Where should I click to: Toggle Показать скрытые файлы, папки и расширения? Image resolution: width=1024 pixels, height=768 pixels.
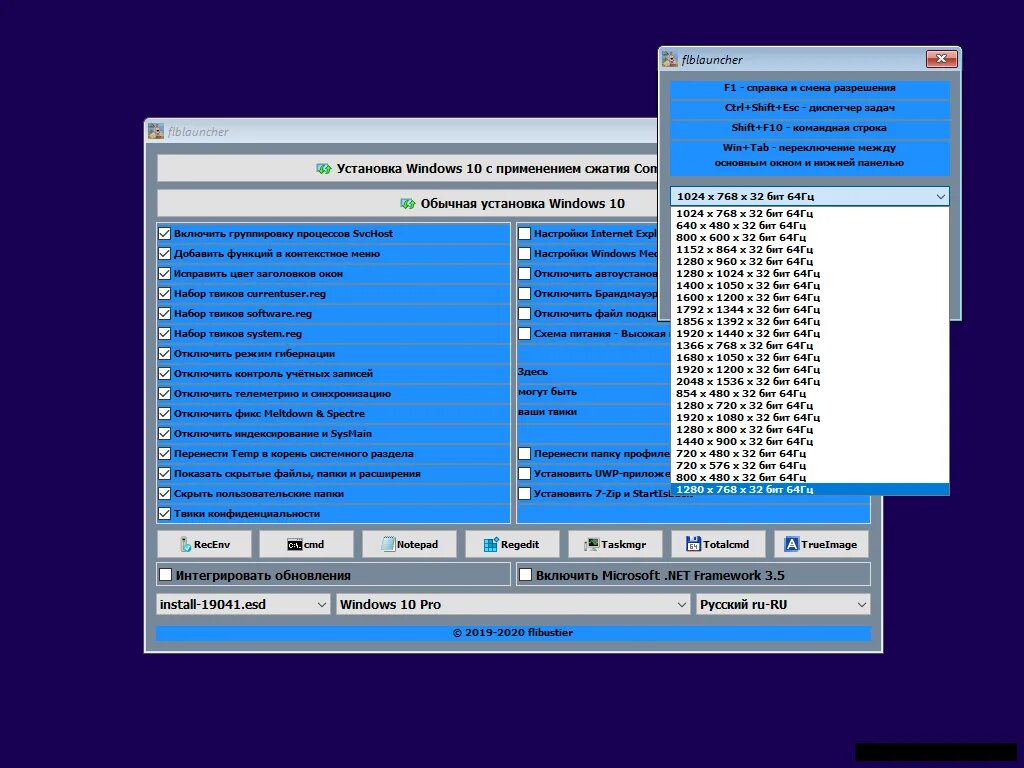[165, 473]
